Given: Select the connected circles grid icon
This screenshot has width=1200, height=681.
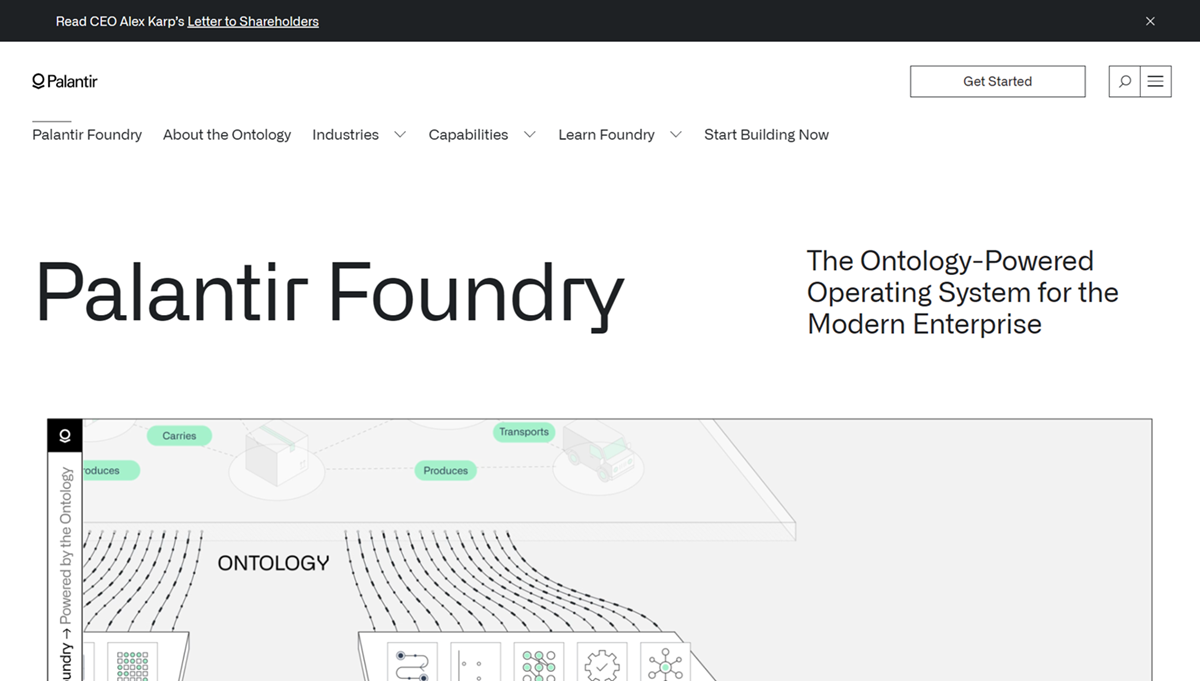Looking at the screenshot, I should (539, 664).
